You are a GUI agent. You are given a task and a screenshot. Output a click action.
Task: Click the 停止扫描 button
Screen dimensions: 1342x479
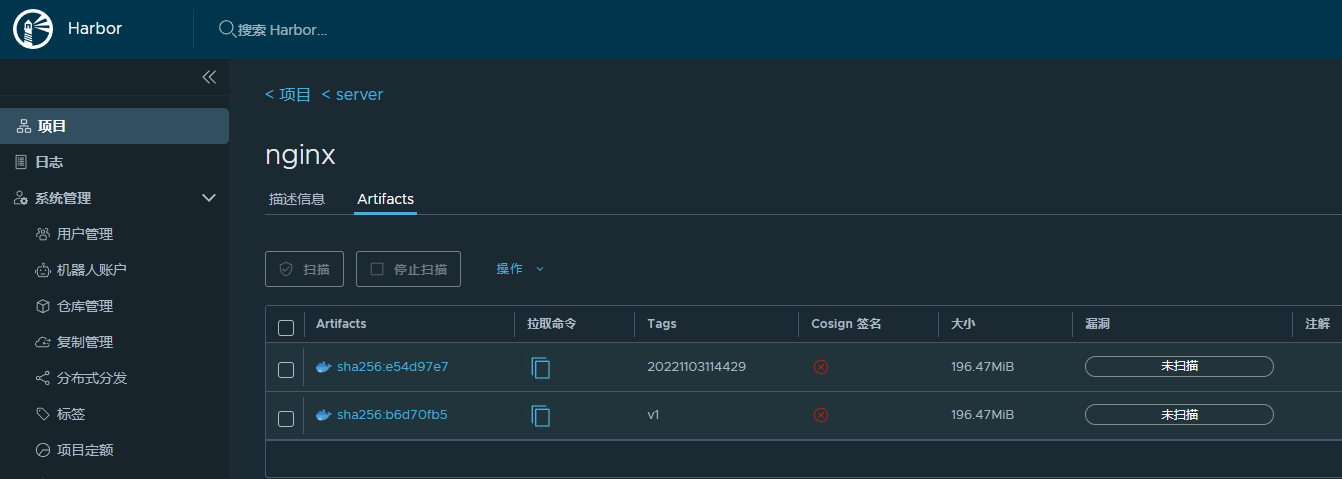[408, 269]
